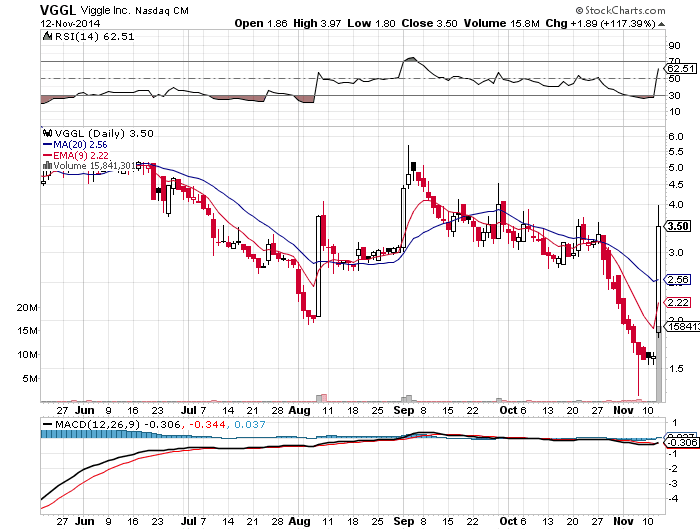Click the Low 1.80 value
Screen dimensions: 700x530
click(371, 24)
